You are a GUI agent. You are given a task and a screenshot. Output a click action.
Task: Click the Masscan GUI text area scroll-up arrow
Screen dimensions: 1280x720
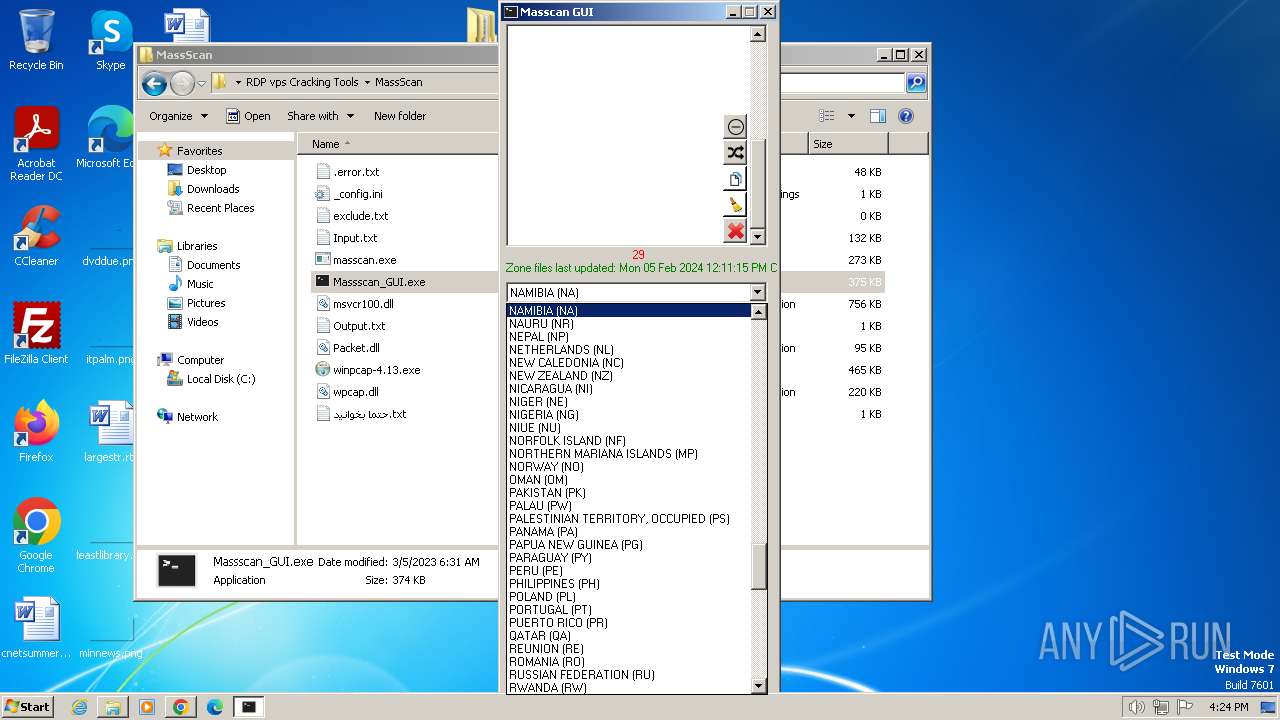point(758,34)
